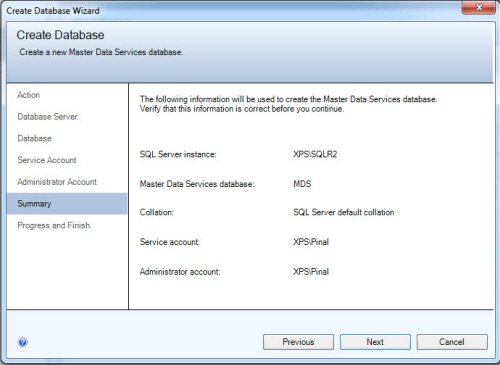
Task: Click the SQL Server instance label
Action: tap(178, 154)
